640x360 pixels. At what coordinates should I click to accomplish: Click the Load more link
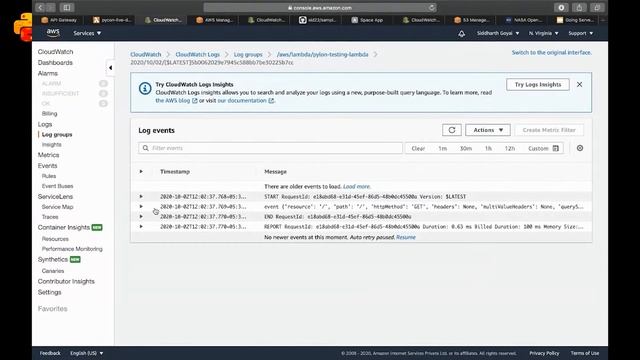pos(357,186)
